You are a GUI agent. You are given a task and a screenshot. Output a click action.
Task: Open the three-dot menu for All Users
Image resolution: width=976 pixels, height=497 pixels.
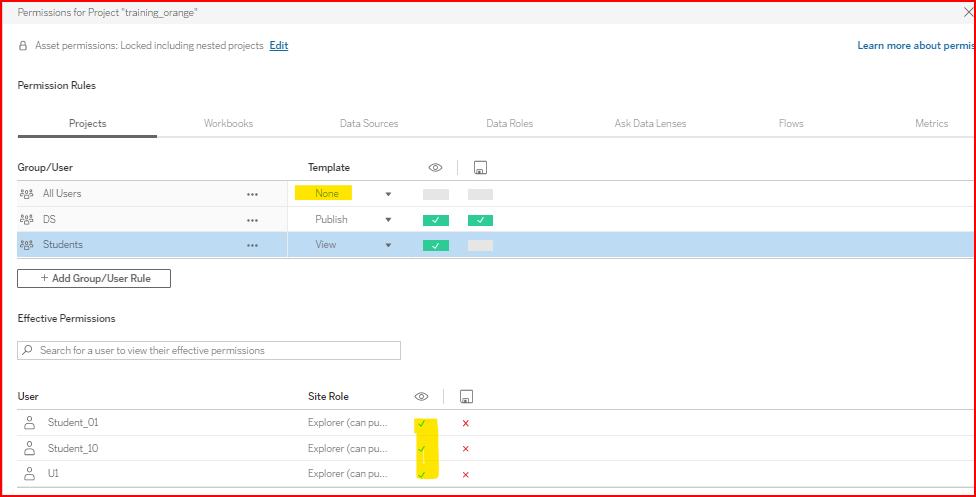click(253, 194)
